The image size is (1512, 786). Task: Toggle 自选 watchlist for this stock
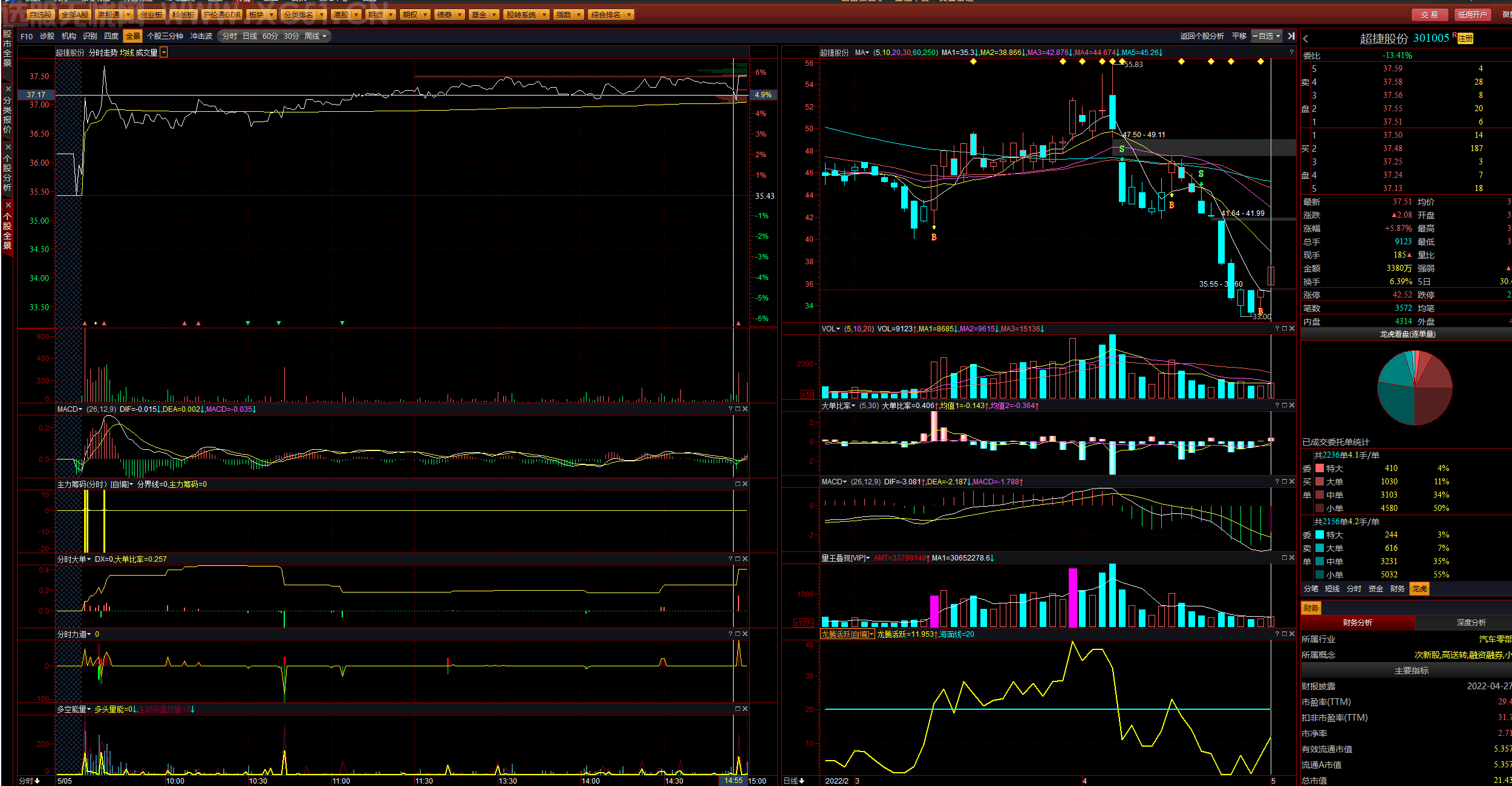coord(1266,36)
